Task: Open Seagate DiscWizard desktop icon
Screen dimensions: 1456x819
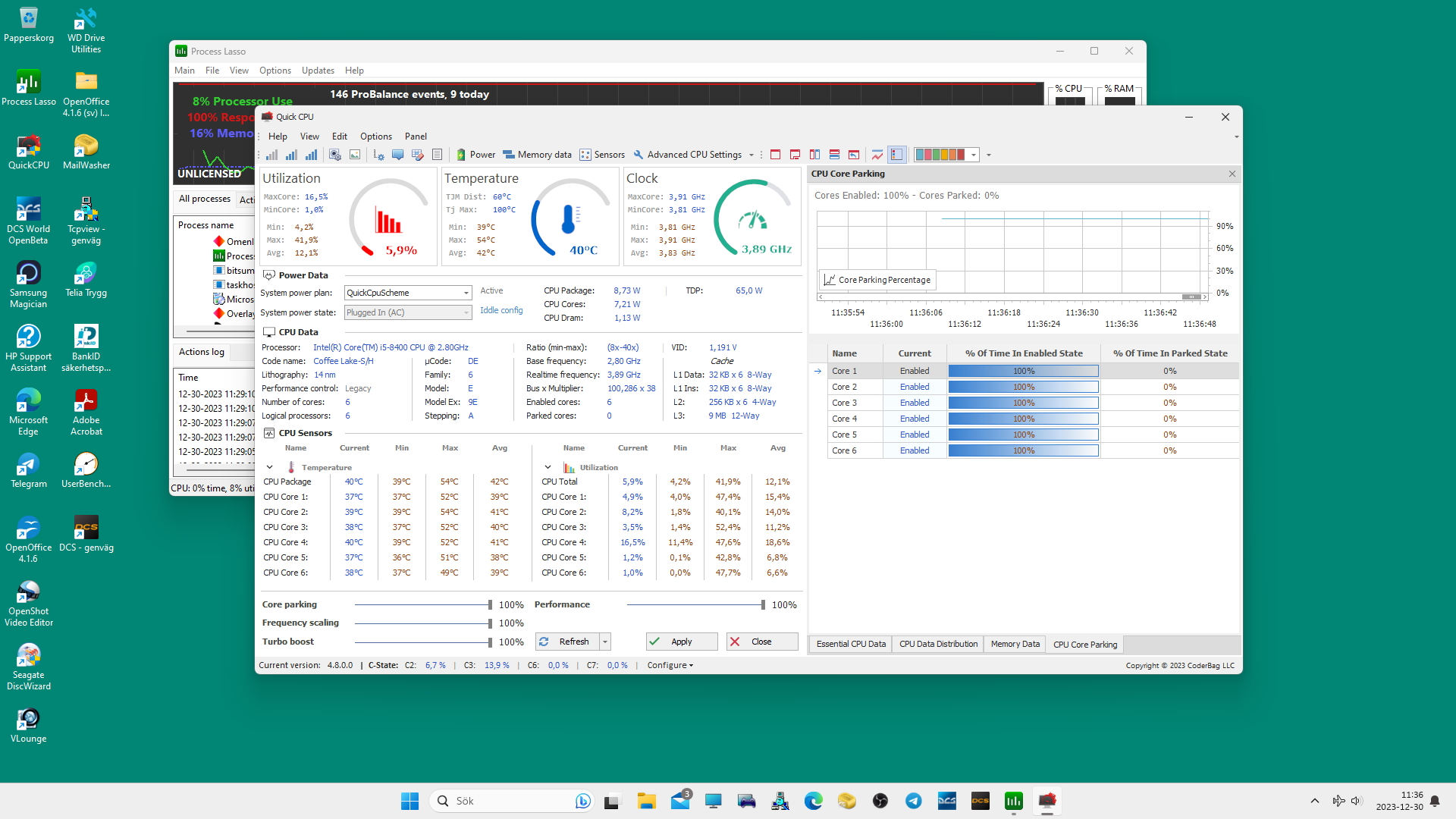Action: click(x=29, y=667)
